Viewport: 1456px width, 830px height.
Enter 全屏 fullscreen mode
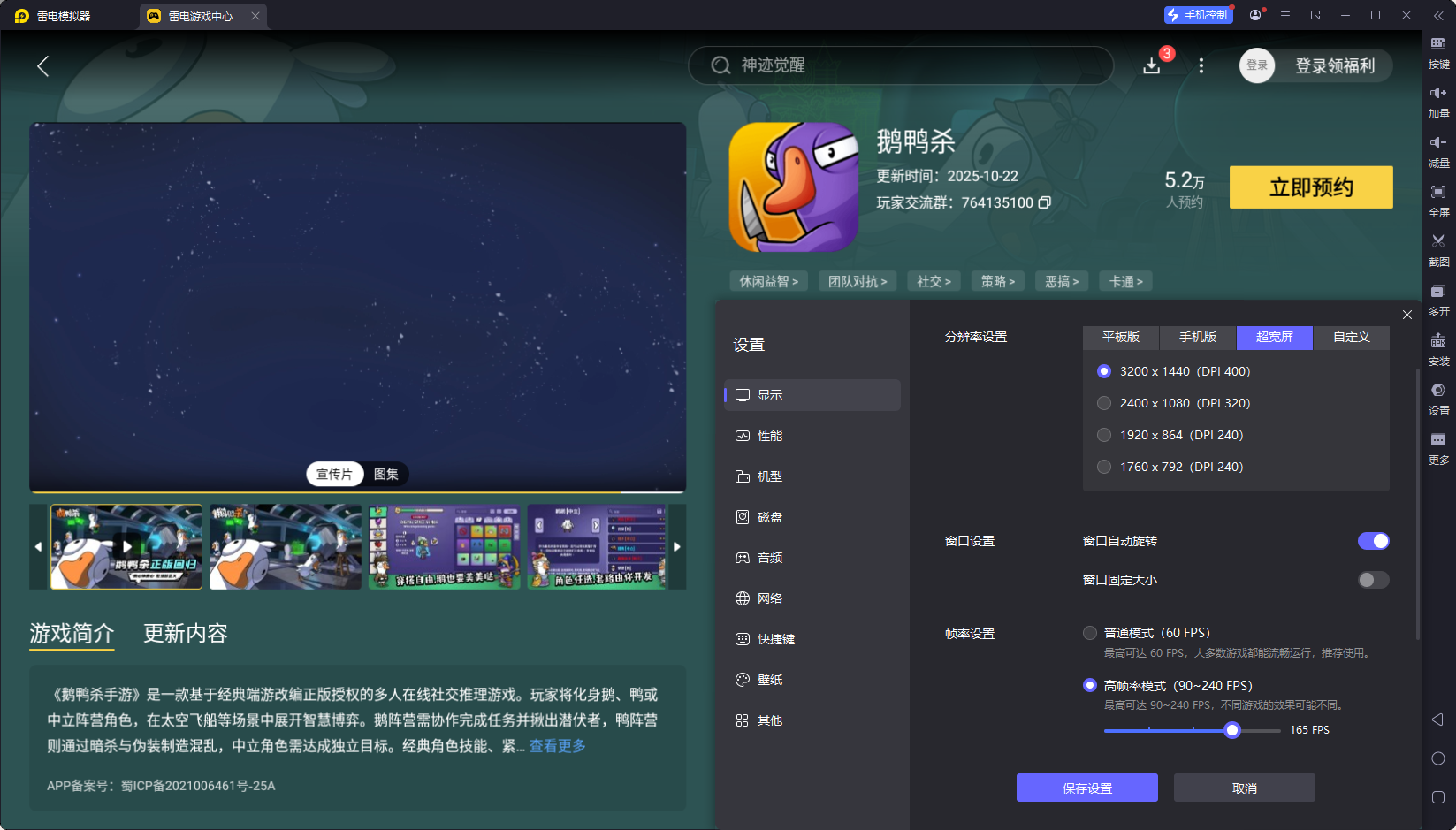(1438, 201)
